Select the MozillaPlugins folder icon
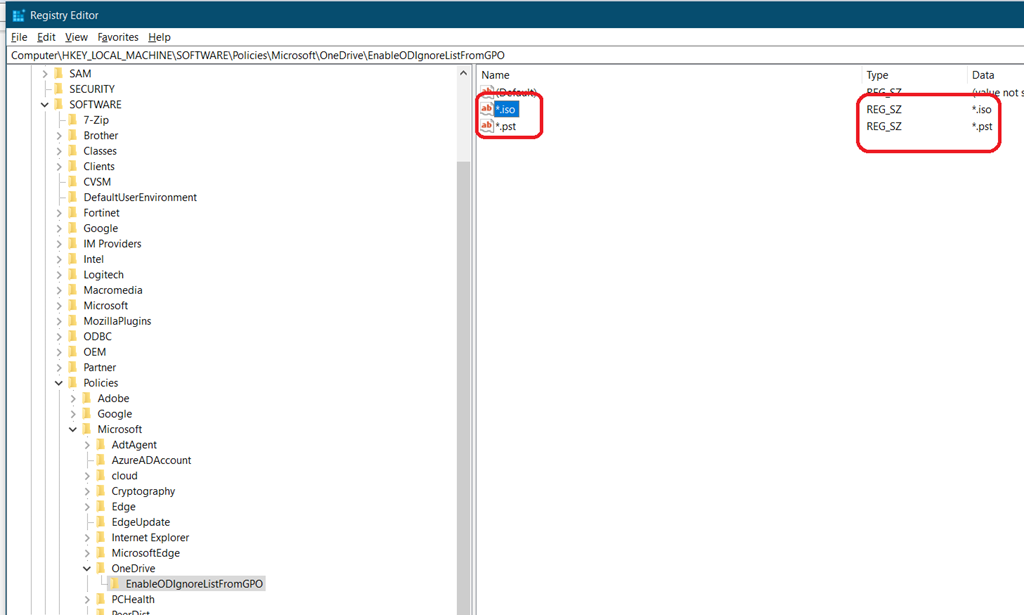Screen dimensions: 1024x615 tap(73, 321)
